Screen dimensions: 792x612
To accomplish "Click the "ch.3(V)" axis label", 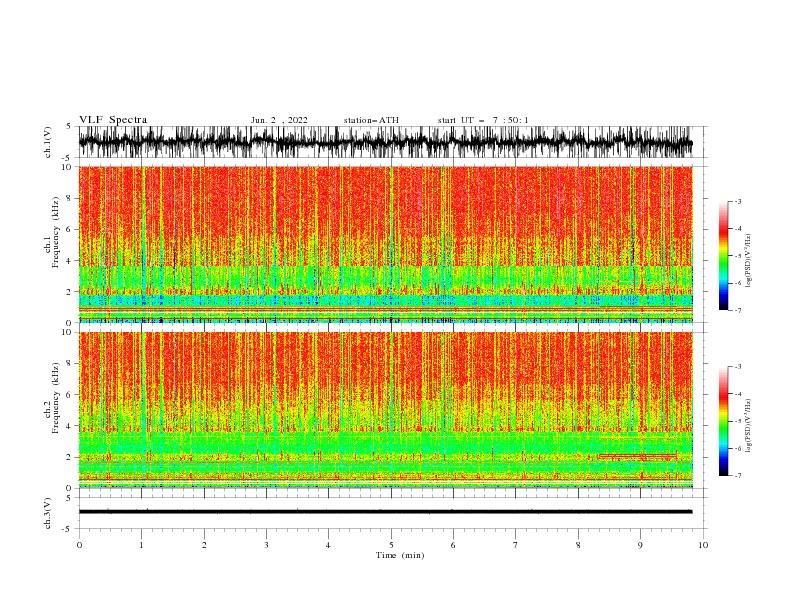I will point(48,513).
